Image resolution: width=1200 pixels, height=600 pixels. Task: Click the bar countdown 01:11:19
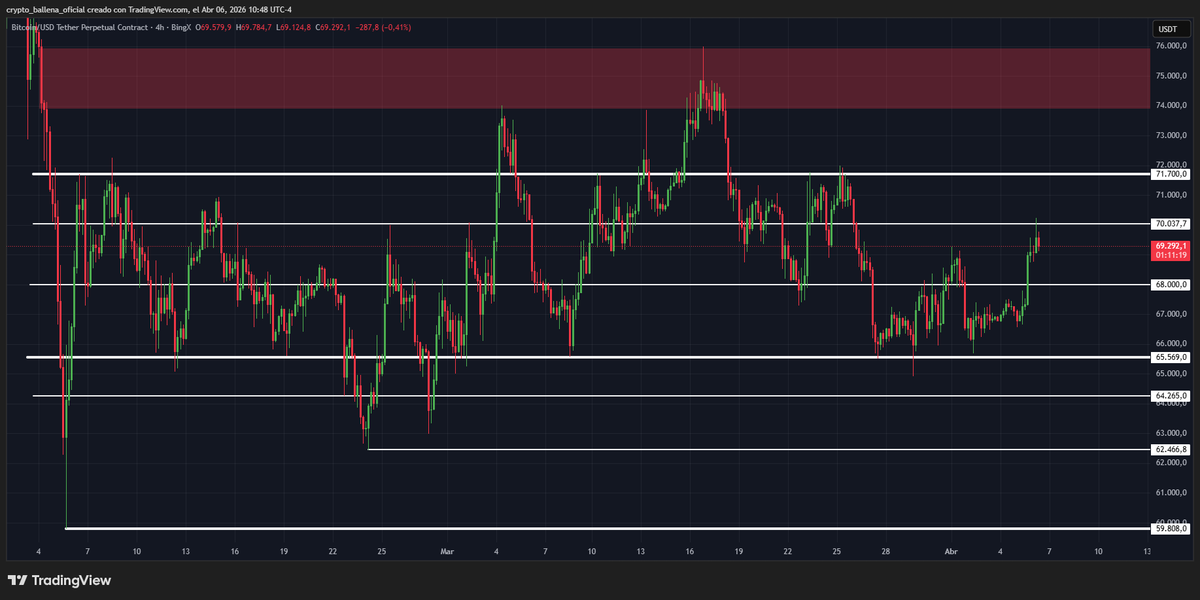click(1170, 255)
